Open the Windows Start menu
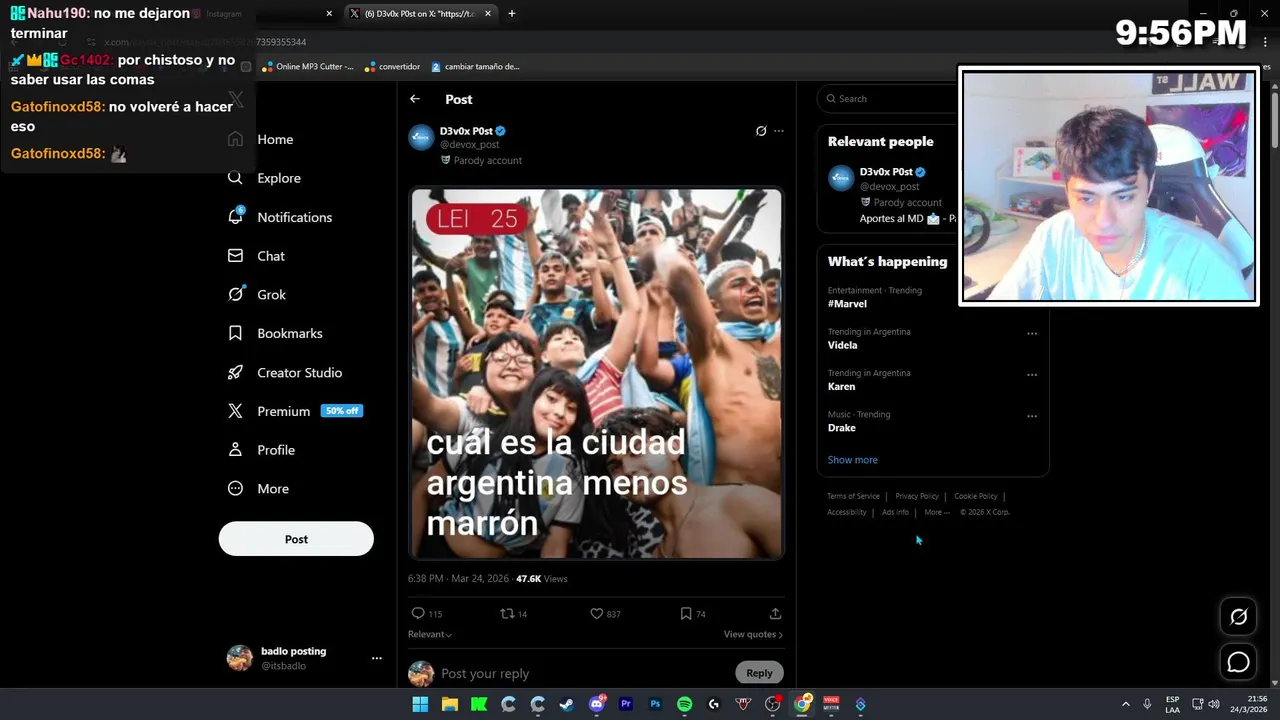The image size is (1280, 720). 421,704
